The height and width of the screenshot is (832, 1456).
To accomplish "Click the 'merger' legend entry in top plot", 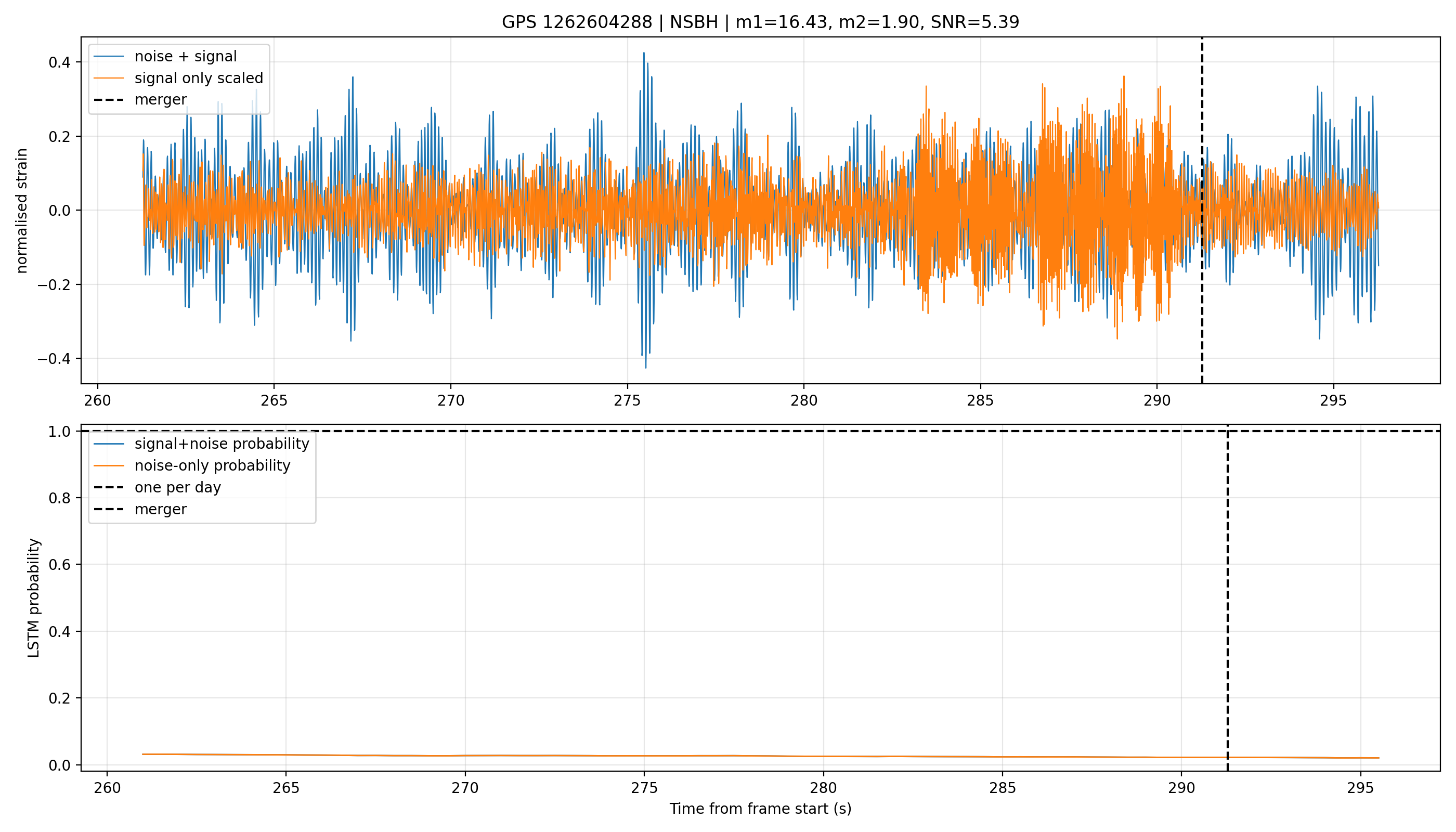I will (161, 99).
